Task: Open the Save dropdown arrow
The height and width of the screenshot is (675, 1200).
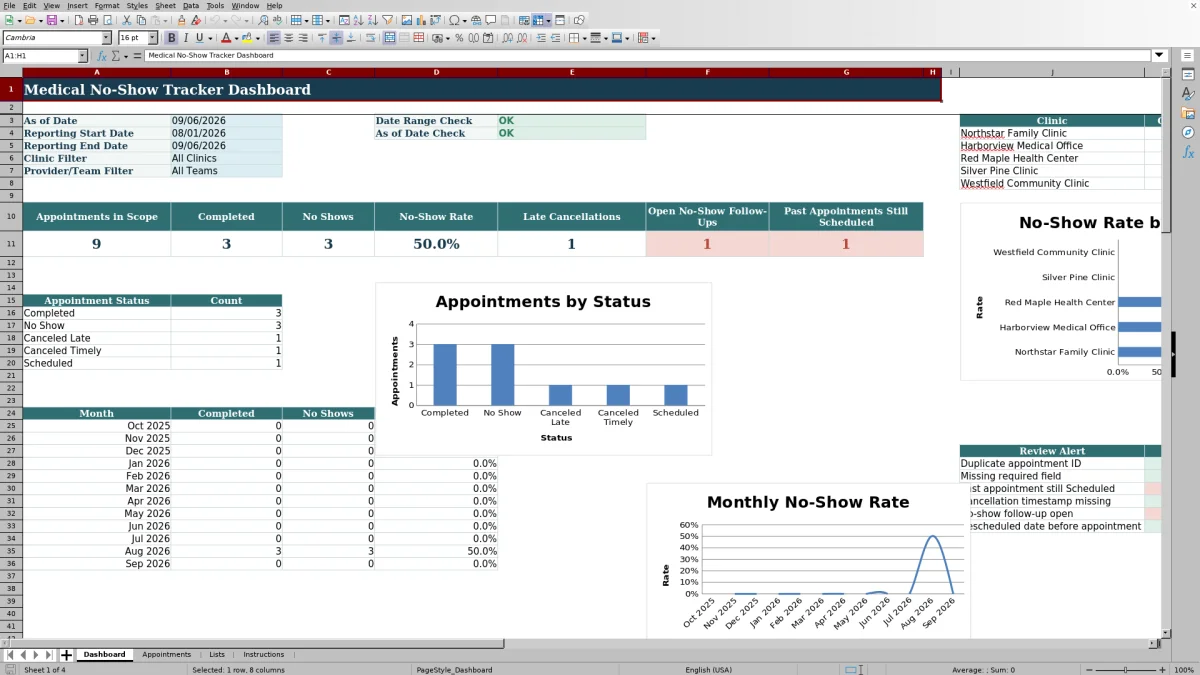Action: (62, 20)
